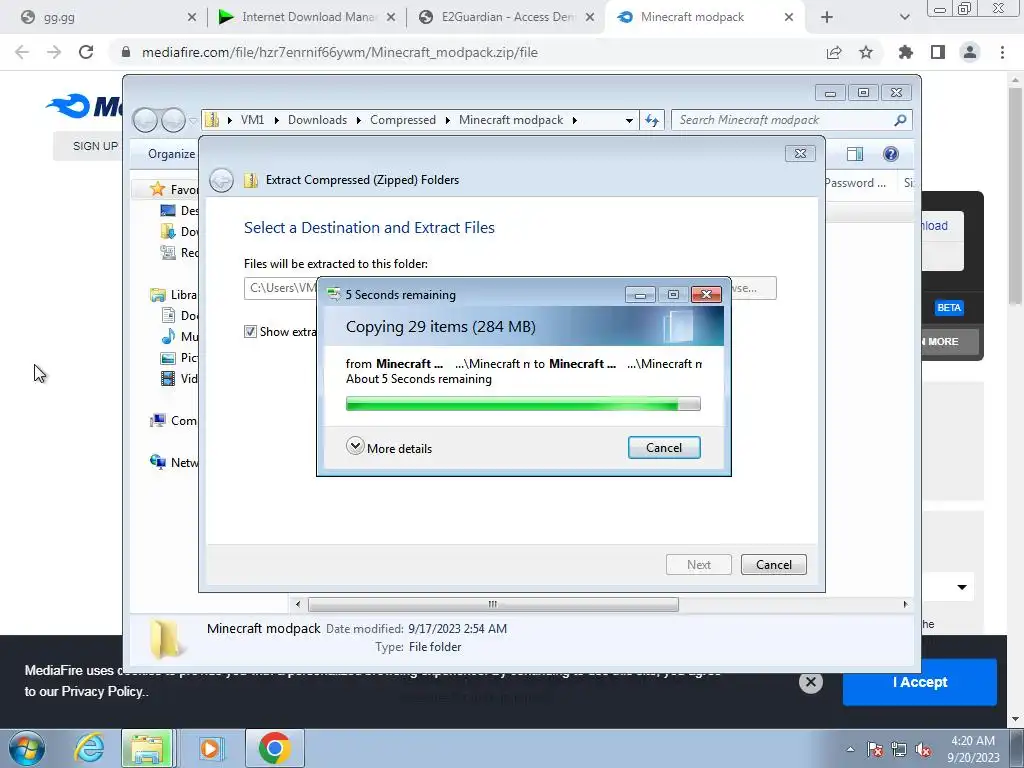Open dropdown on MediaFire page right side
The image size is (1024, 768).
(x=962, y=587)
